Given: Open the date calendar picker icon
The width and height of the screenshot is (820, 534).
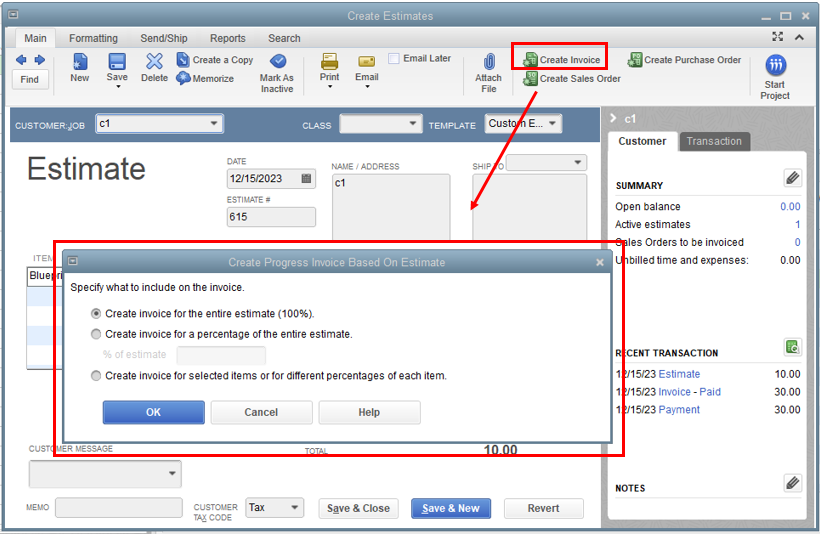Looking at the screenshot, I should [x=306, y=178].
